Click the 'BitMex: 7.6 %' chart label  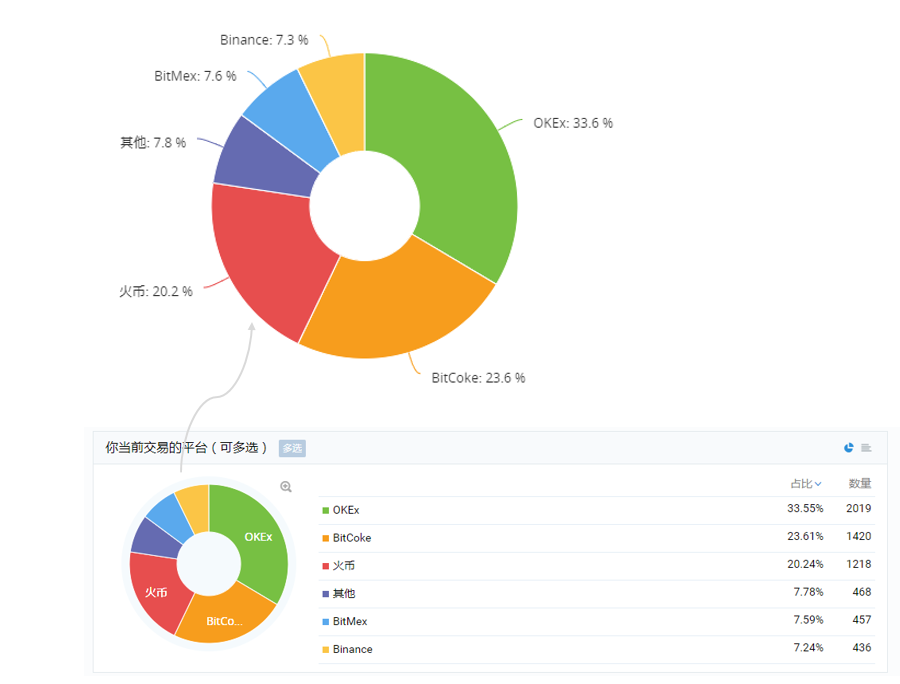point(195,76)
